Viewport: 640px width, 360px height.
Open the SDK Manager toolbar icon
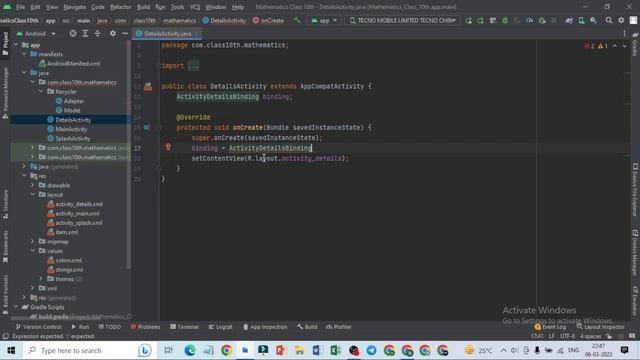click(x=593, y=20)
